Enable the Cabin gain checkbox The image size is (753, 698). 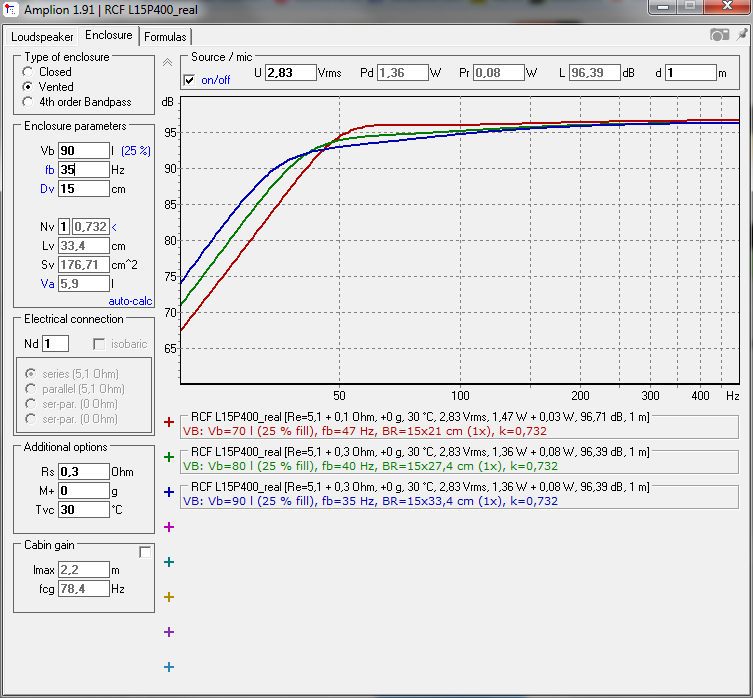click(145, 552)
